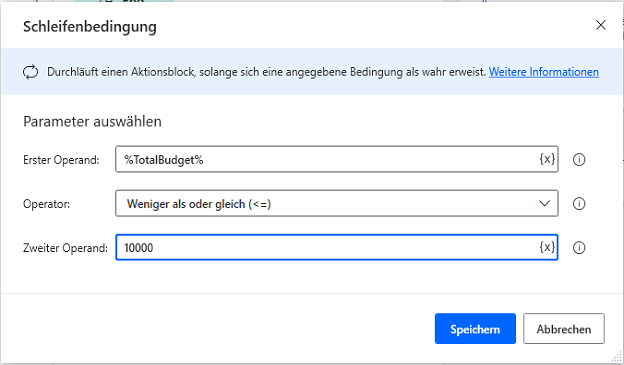Screen dimensions: 624x365
Task: Click the Erster Operand label
Action: pos(61,160)
